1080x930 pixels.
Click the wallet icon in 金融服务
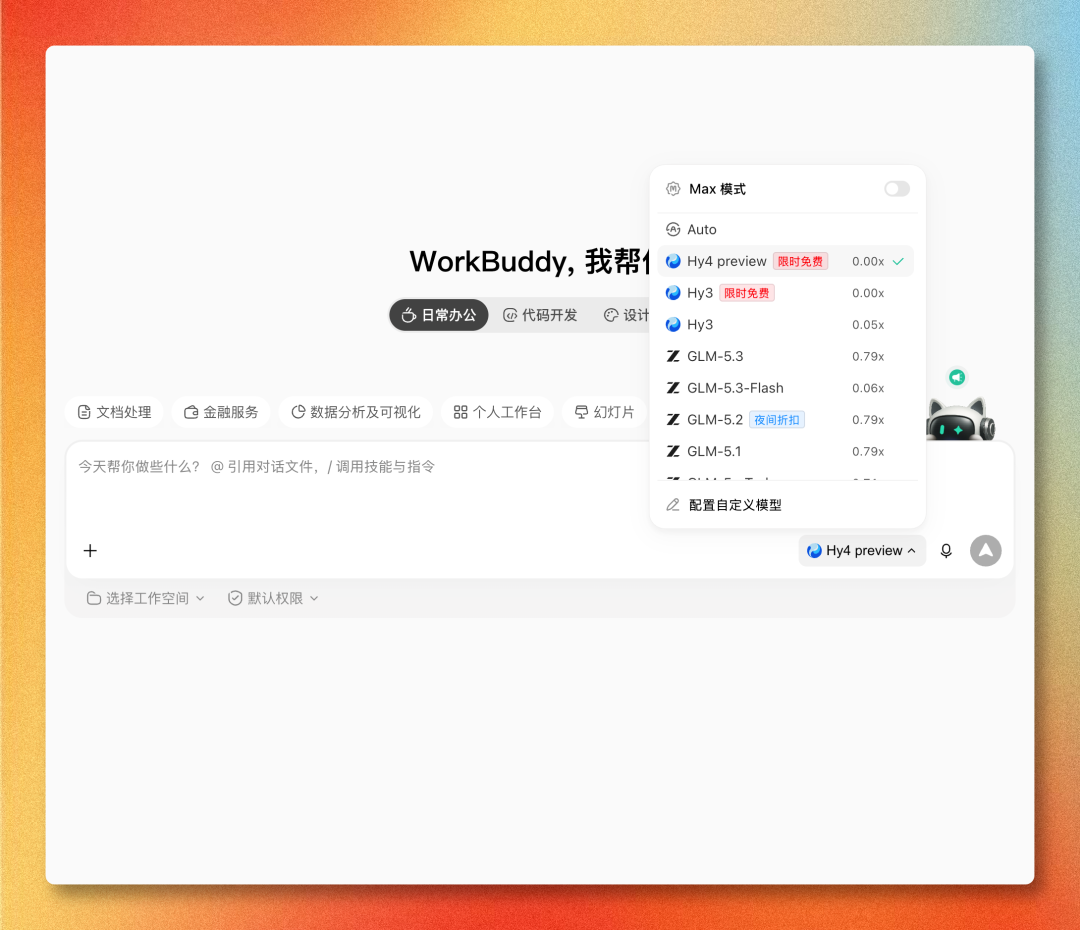[191, 412]
